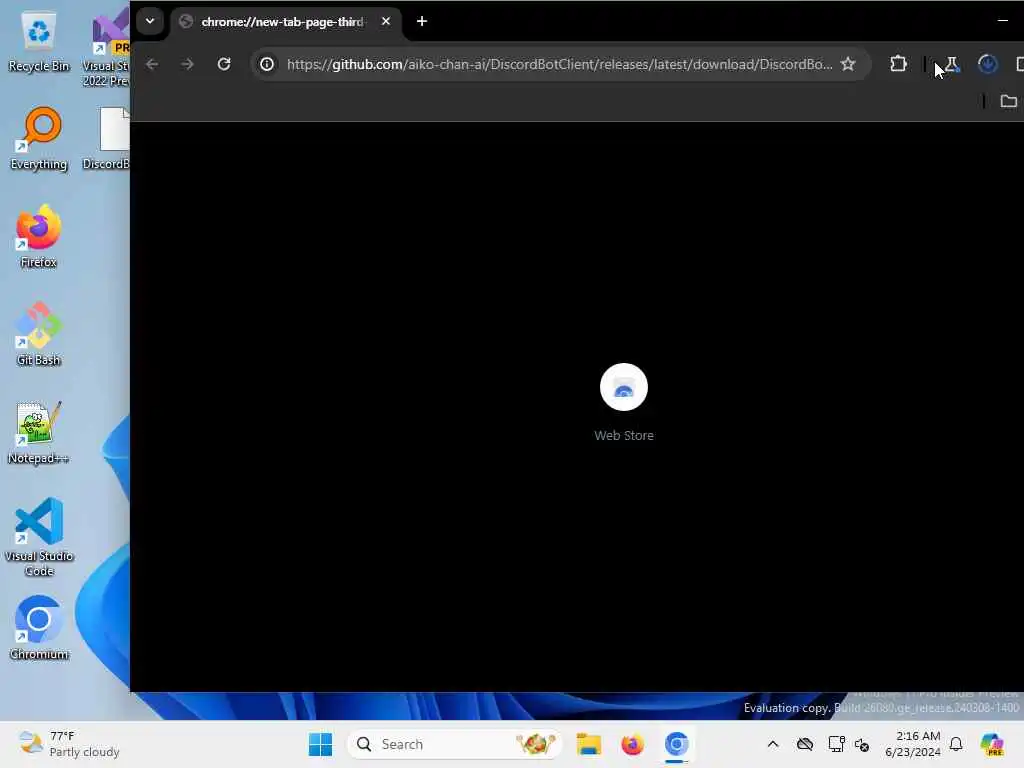Launch Firefox from desktop shortcut

coord(39,236)
